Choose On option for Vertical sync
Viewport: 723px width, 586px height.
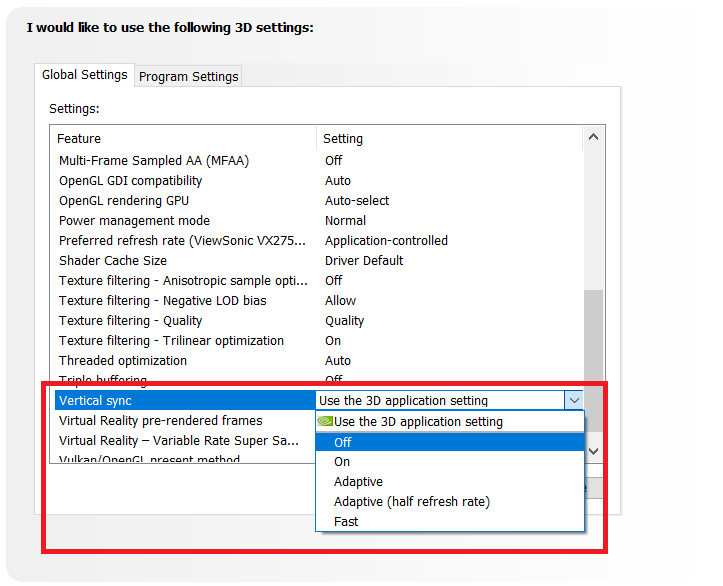342,462
